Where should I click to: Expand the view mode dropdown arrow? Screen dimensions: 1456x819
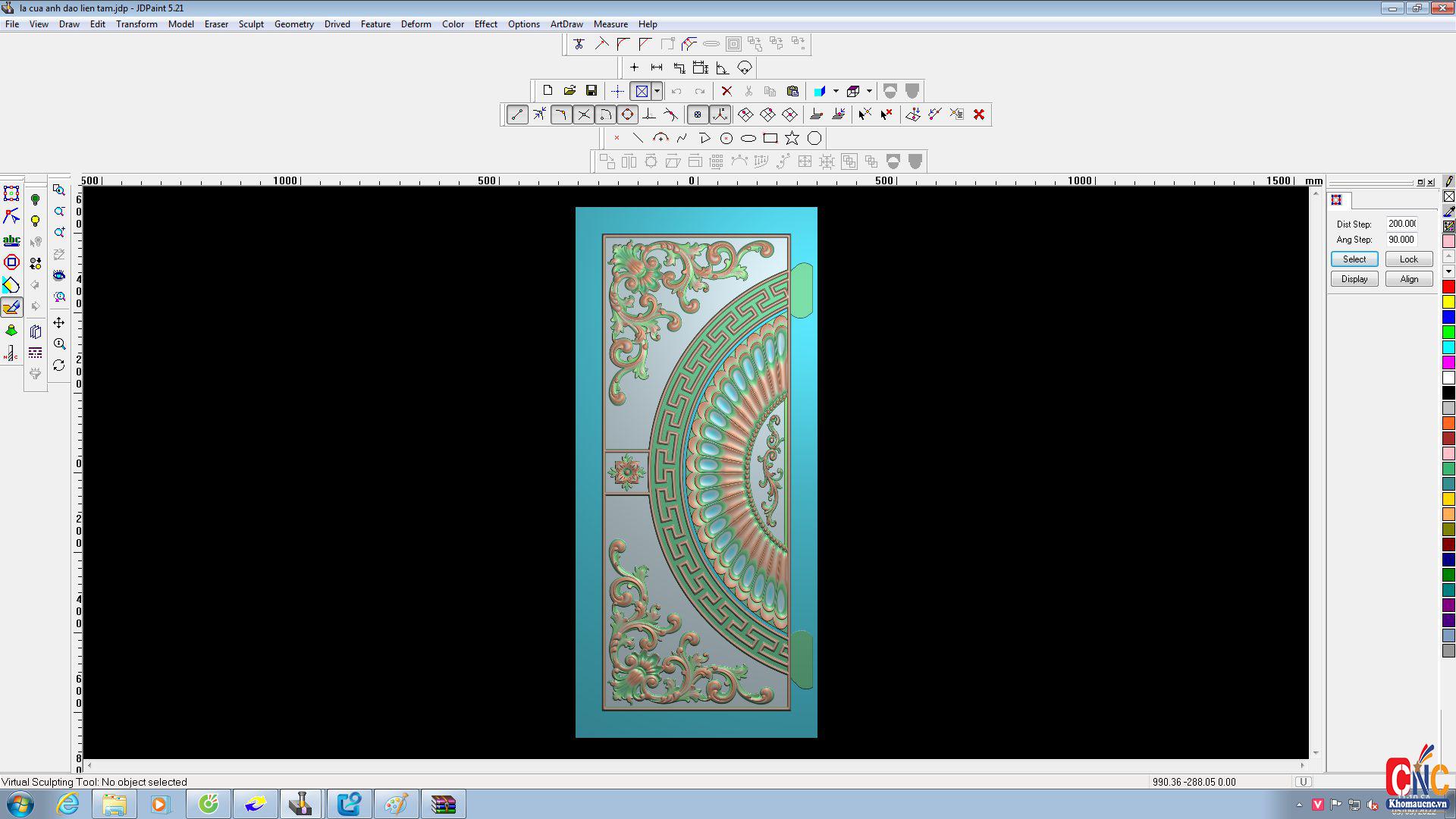click(x=657, y=91)
